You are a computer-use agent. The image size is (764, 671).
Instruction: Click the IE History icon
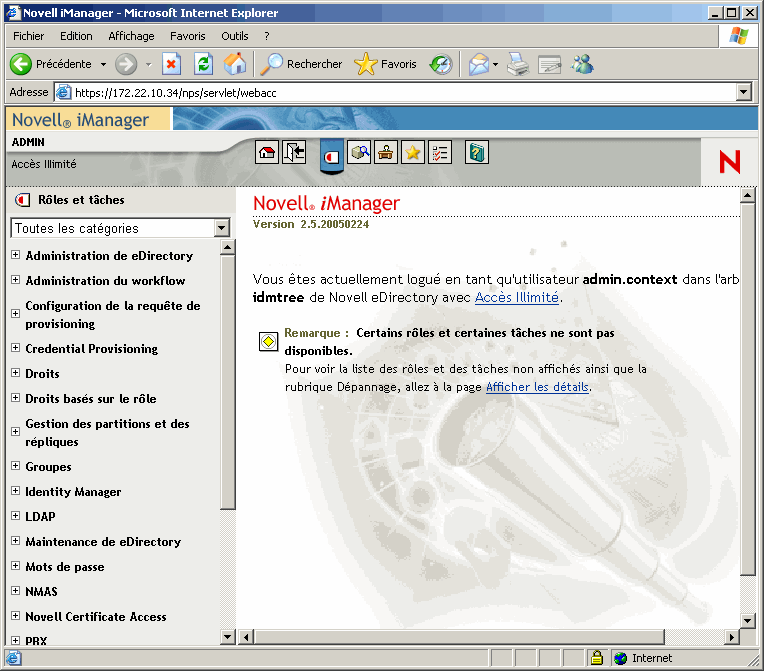(441, 64)
